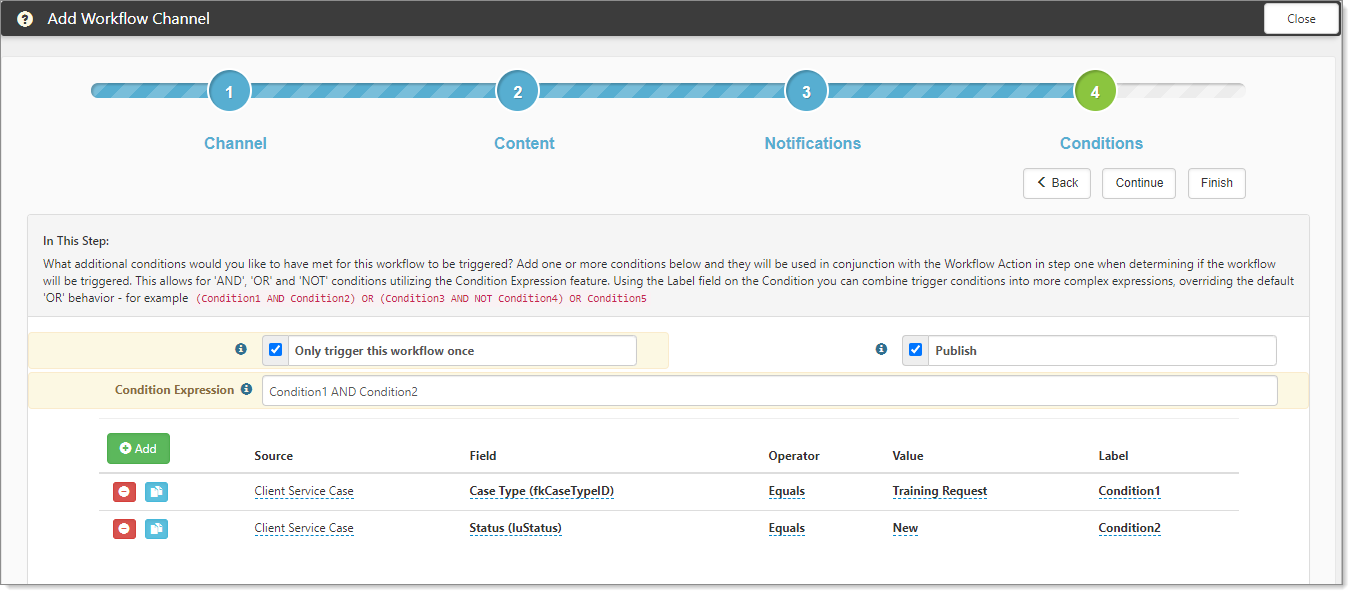Go to step 1 Channel
1353x595 pixels.
(x=229, y=92)
